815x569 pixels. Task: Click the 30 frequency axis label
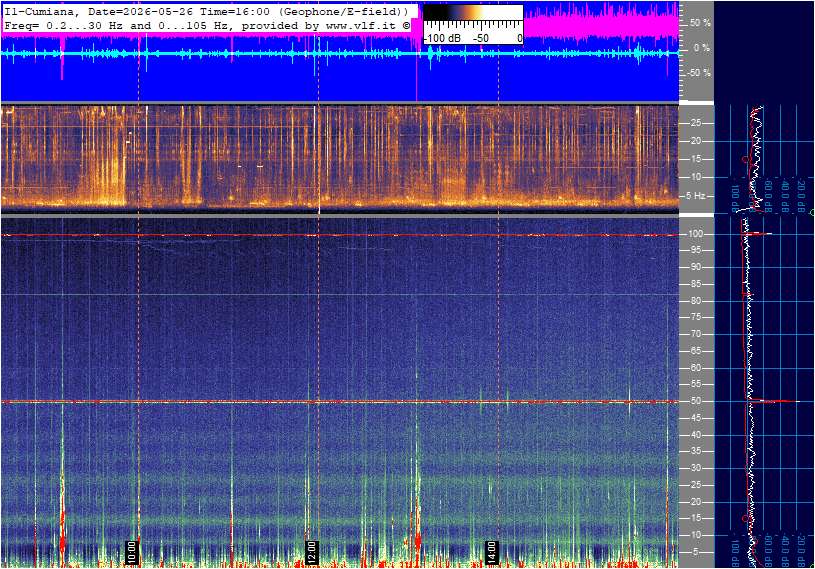click(x=695, y=468)
